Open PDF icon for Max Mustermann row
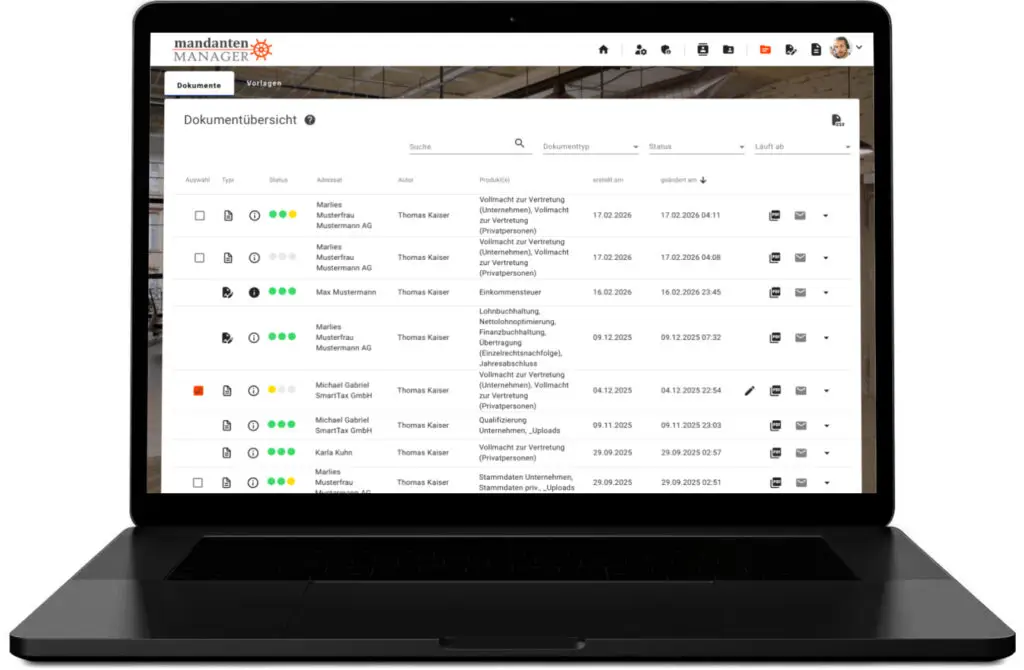Viewport: 1024px width, 670px height. click(x=775, y=293)
